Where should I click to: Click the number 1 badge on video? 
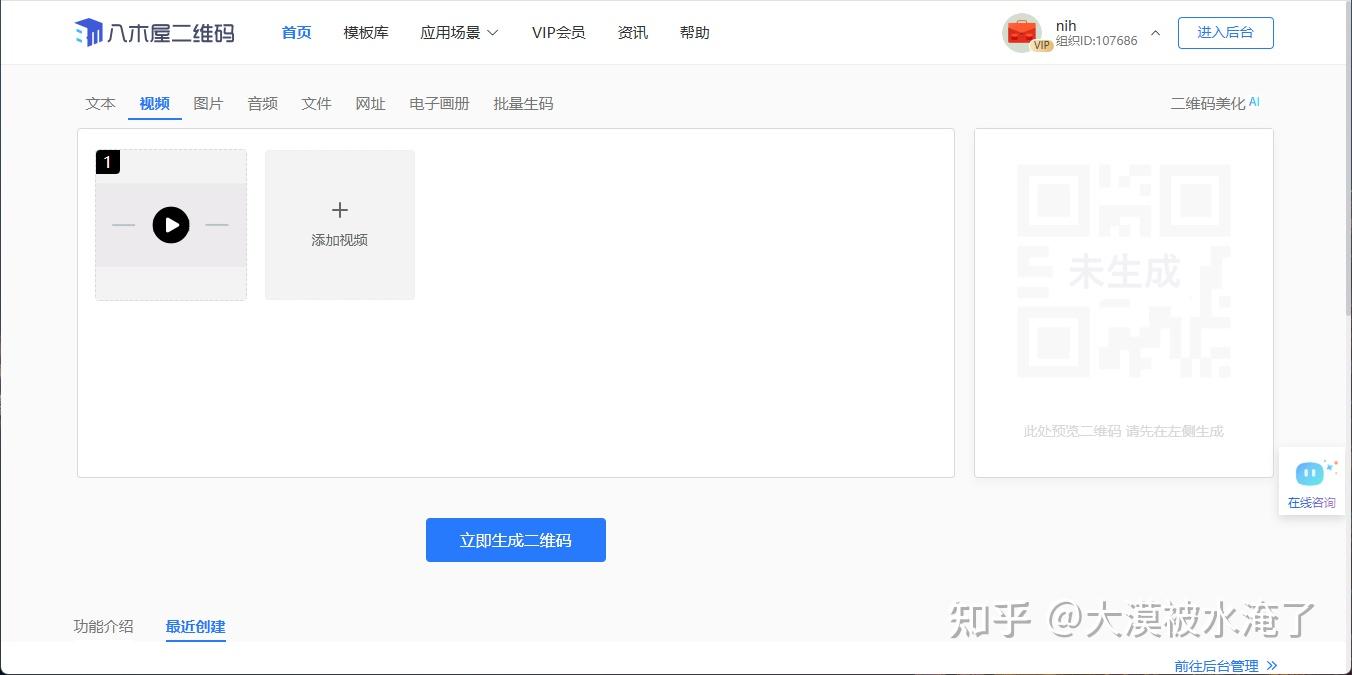pyautogui.click(x=108, y=161)
